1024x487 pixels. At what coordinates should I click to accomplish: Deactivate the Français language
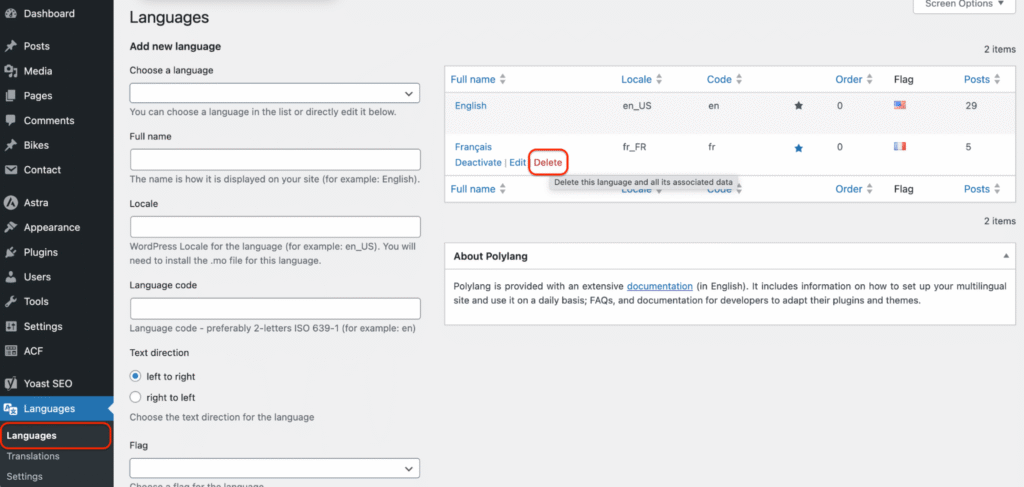point(478,163)
